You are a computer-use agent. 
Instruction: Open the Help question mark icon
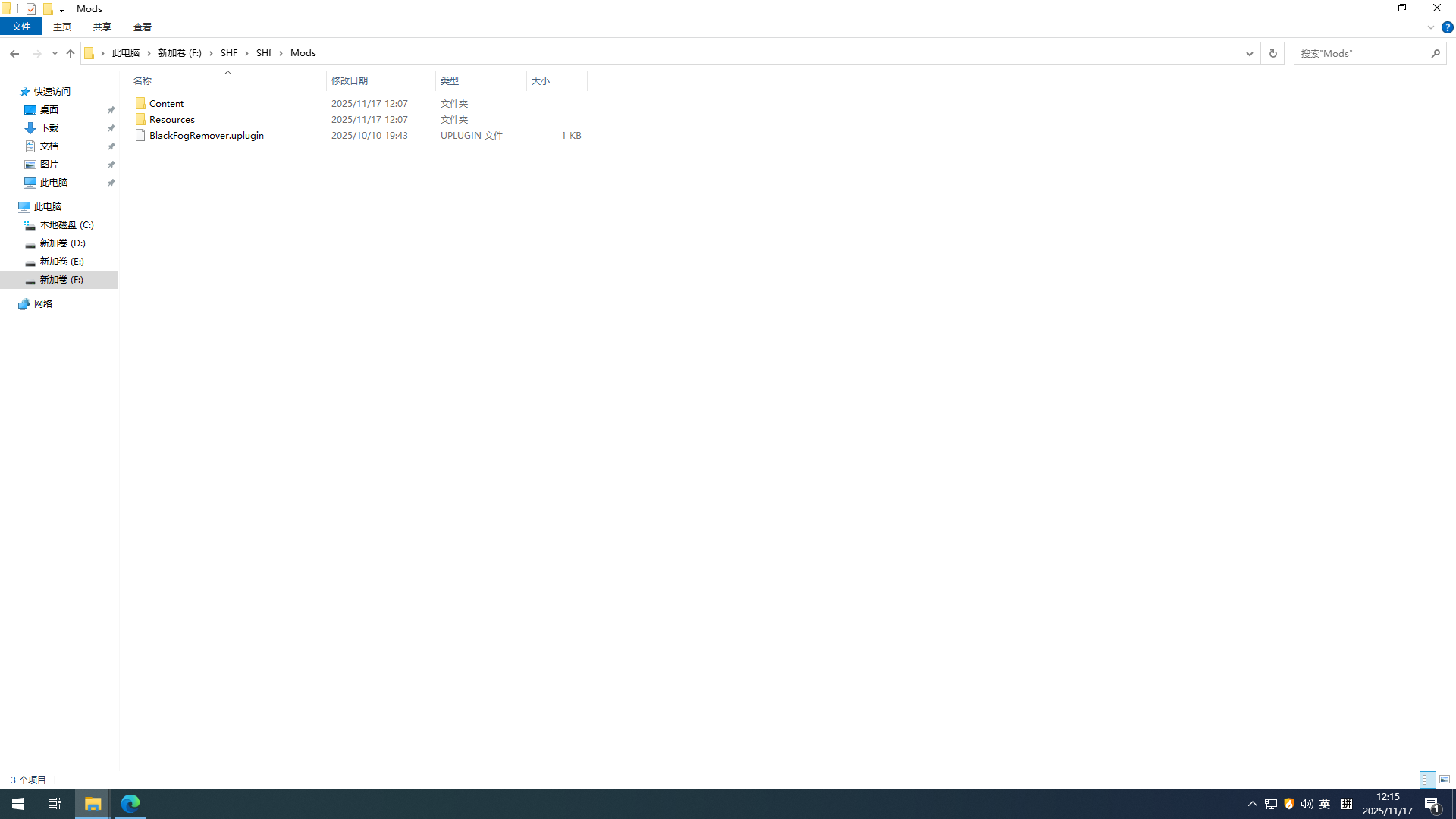click(1447, 27)
